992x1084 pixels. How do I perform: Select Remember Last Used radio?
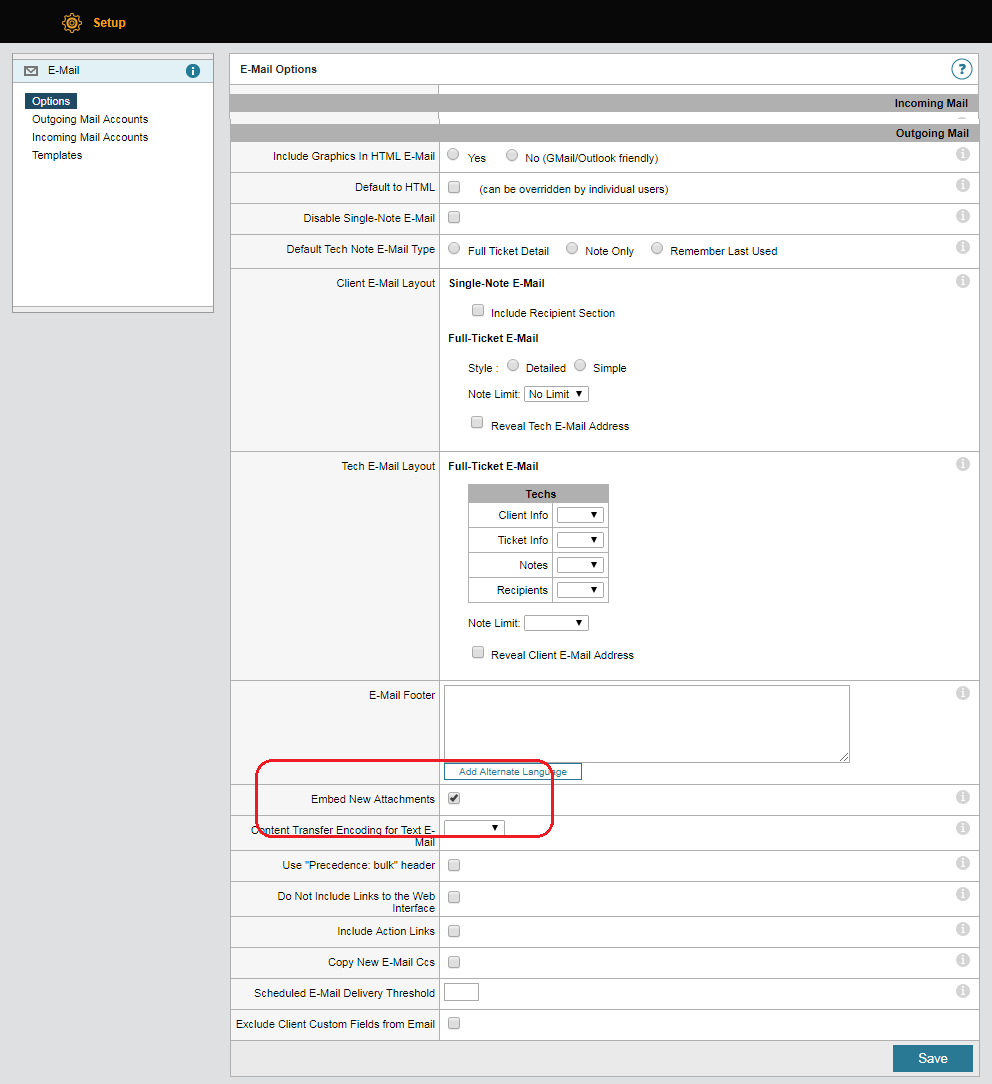657,248
